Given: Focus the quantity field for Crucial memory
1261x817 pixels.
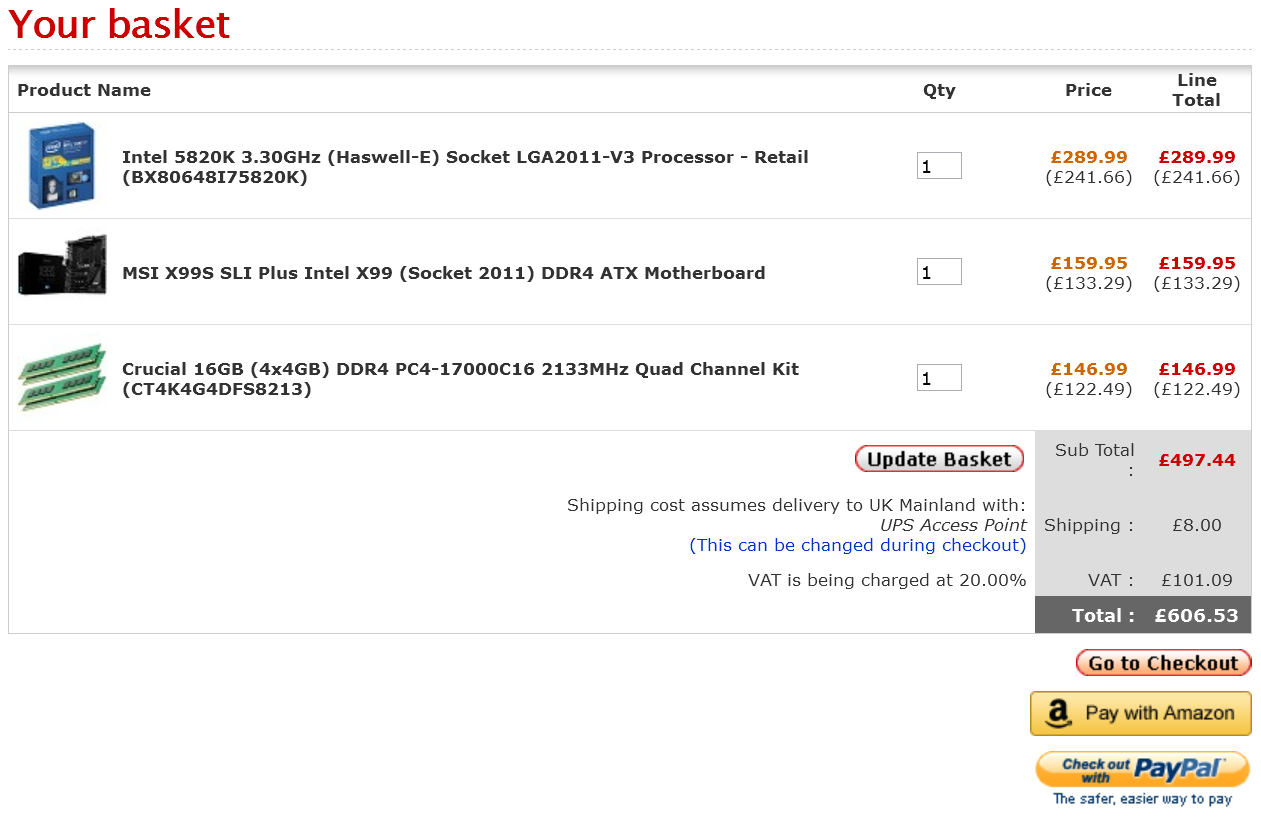Looking at the screenshot, I should pyautogui.click(x=939, y=378).
